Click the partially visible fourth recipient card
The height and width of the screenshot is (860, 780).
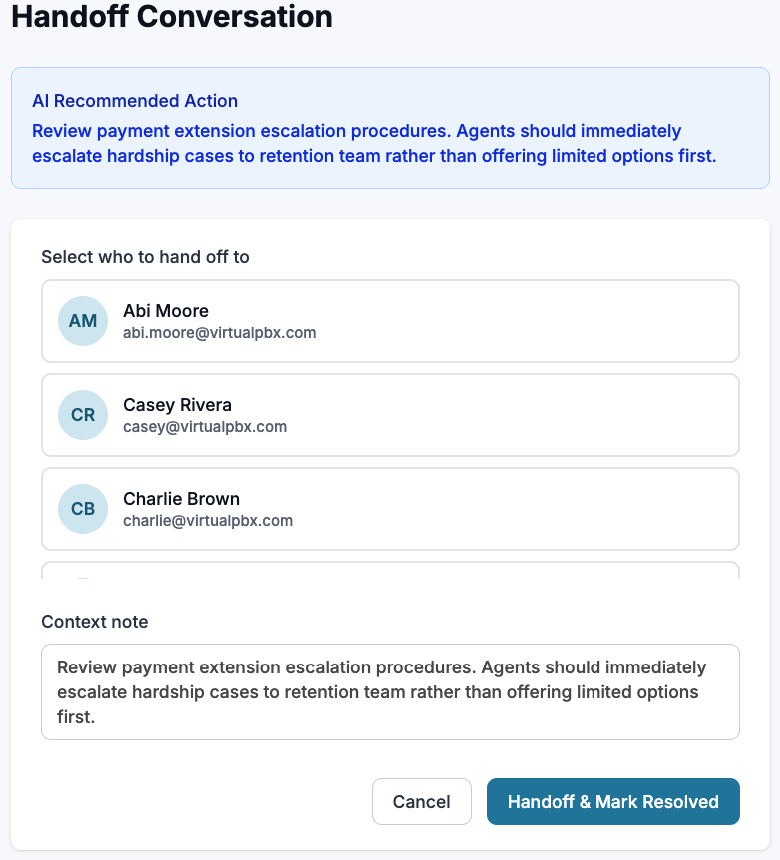(x=390, y=570)
